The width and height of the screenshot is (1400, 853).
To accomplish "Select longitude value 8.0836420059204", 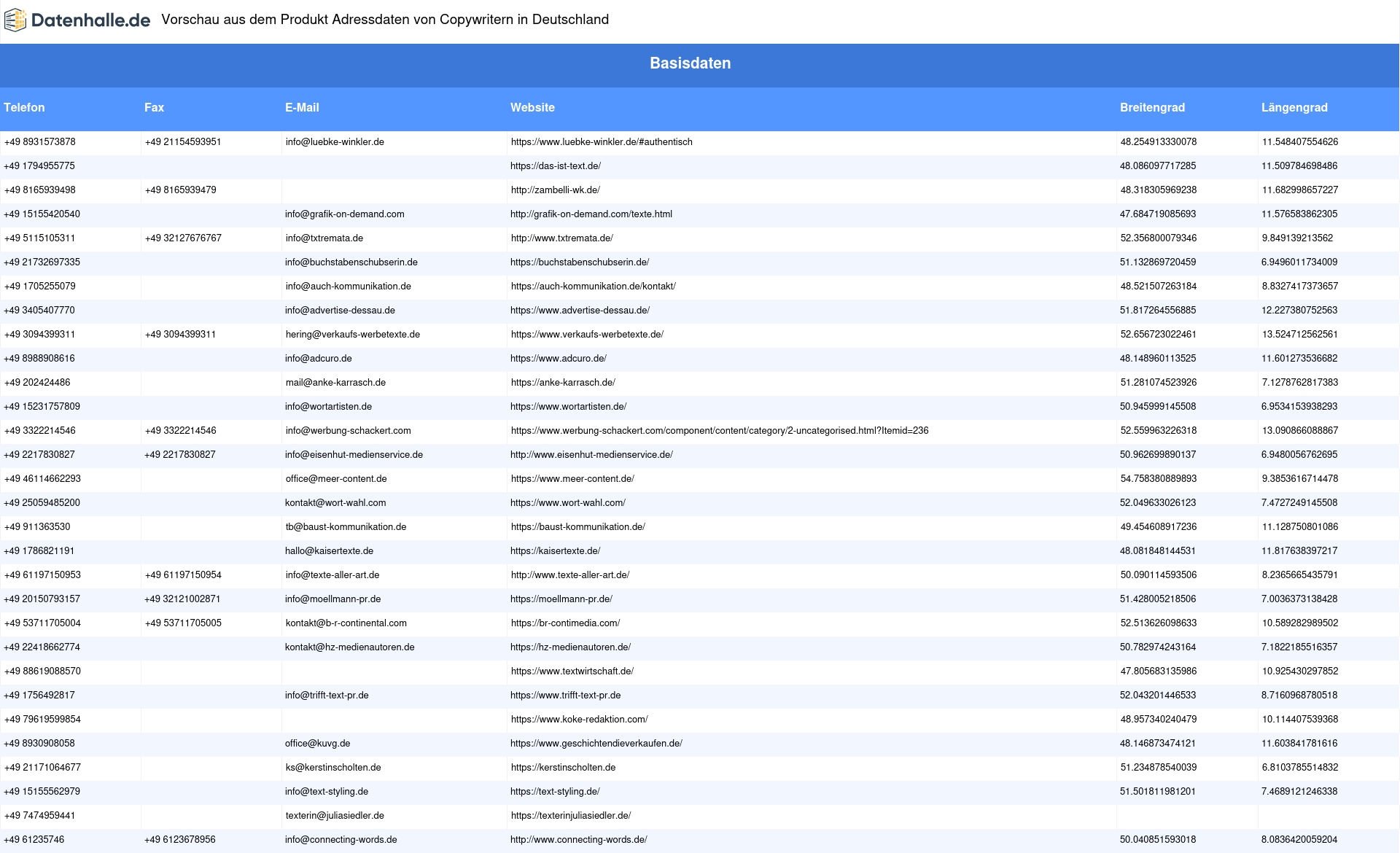I will click(x=1299, y=840).
